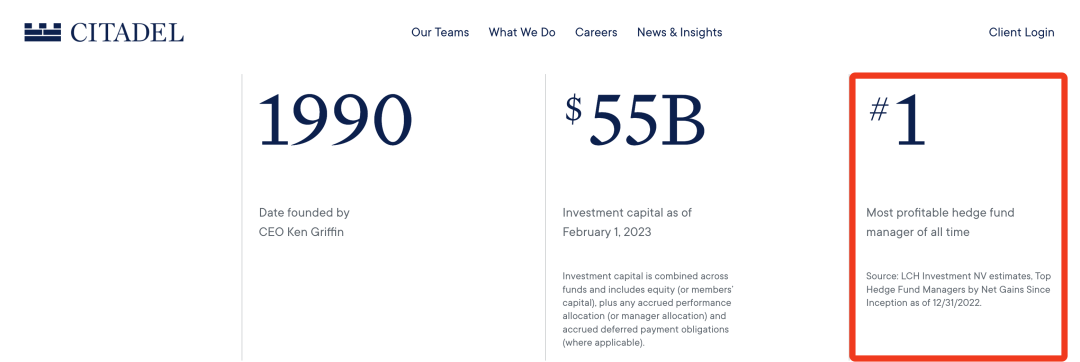Screen dimensions: 1080x362
Task: Click the investment capital disclaimer paragraph
Action: (645, 309)
